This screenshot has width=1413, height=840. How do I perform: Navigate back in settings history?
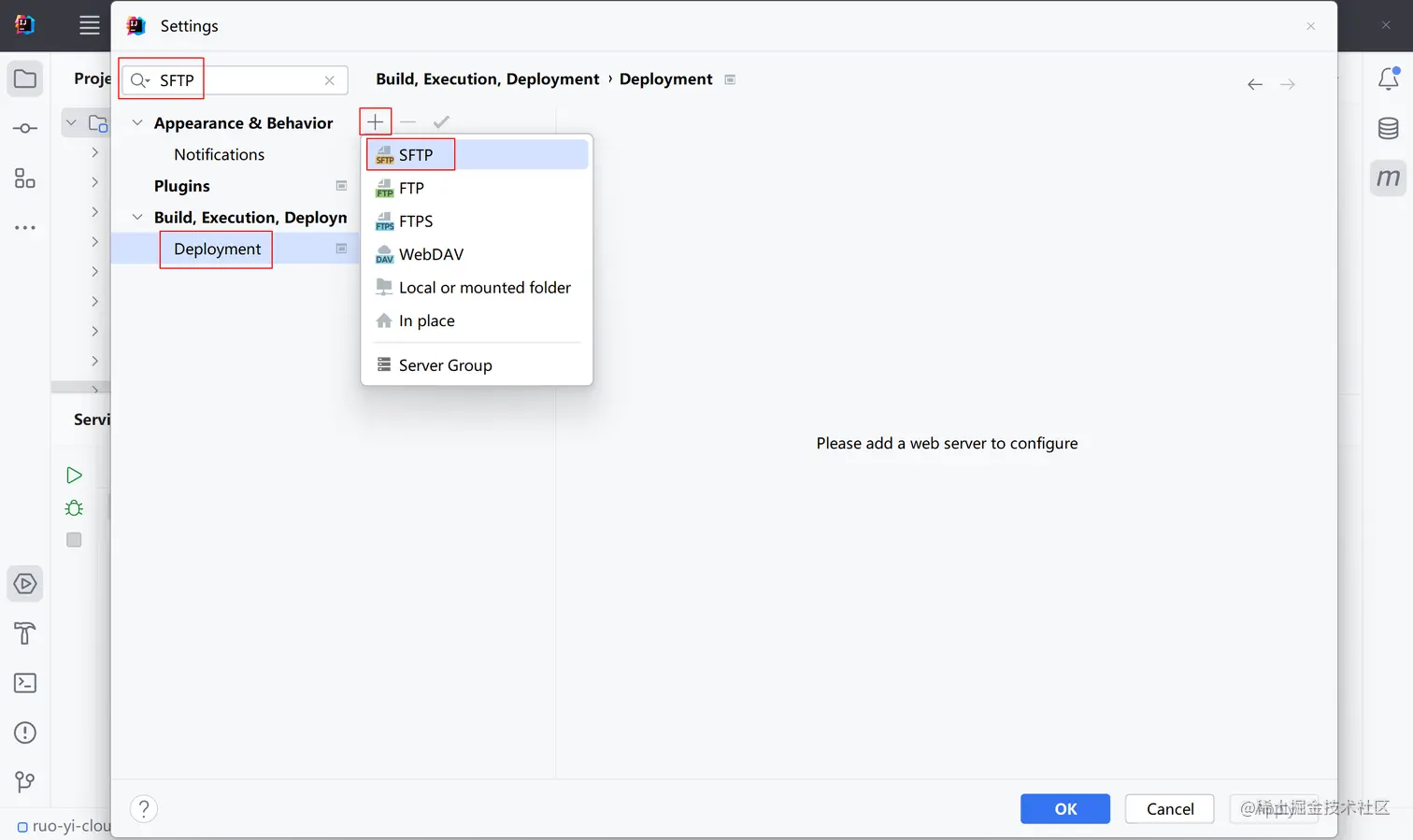1255,84
